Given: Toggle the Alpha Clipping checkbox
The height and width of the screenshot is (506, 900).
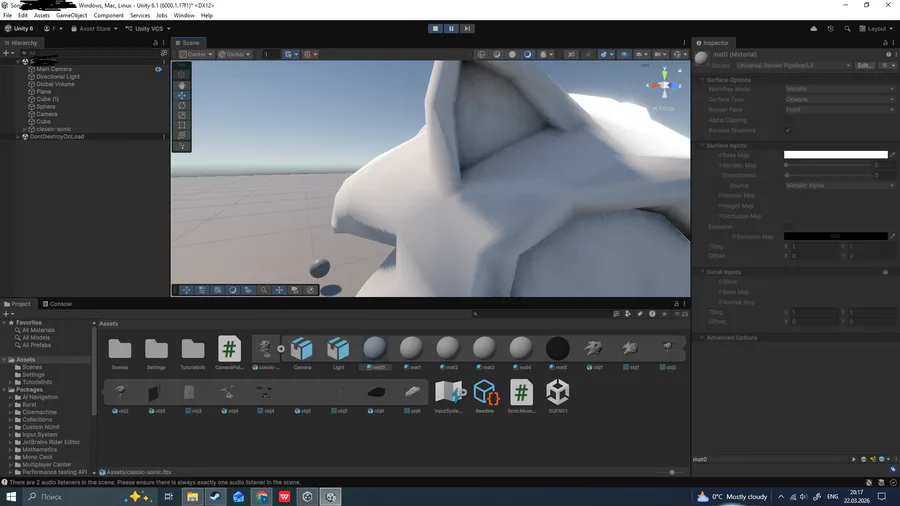Looking at the screenshot, I should point(788,120).
